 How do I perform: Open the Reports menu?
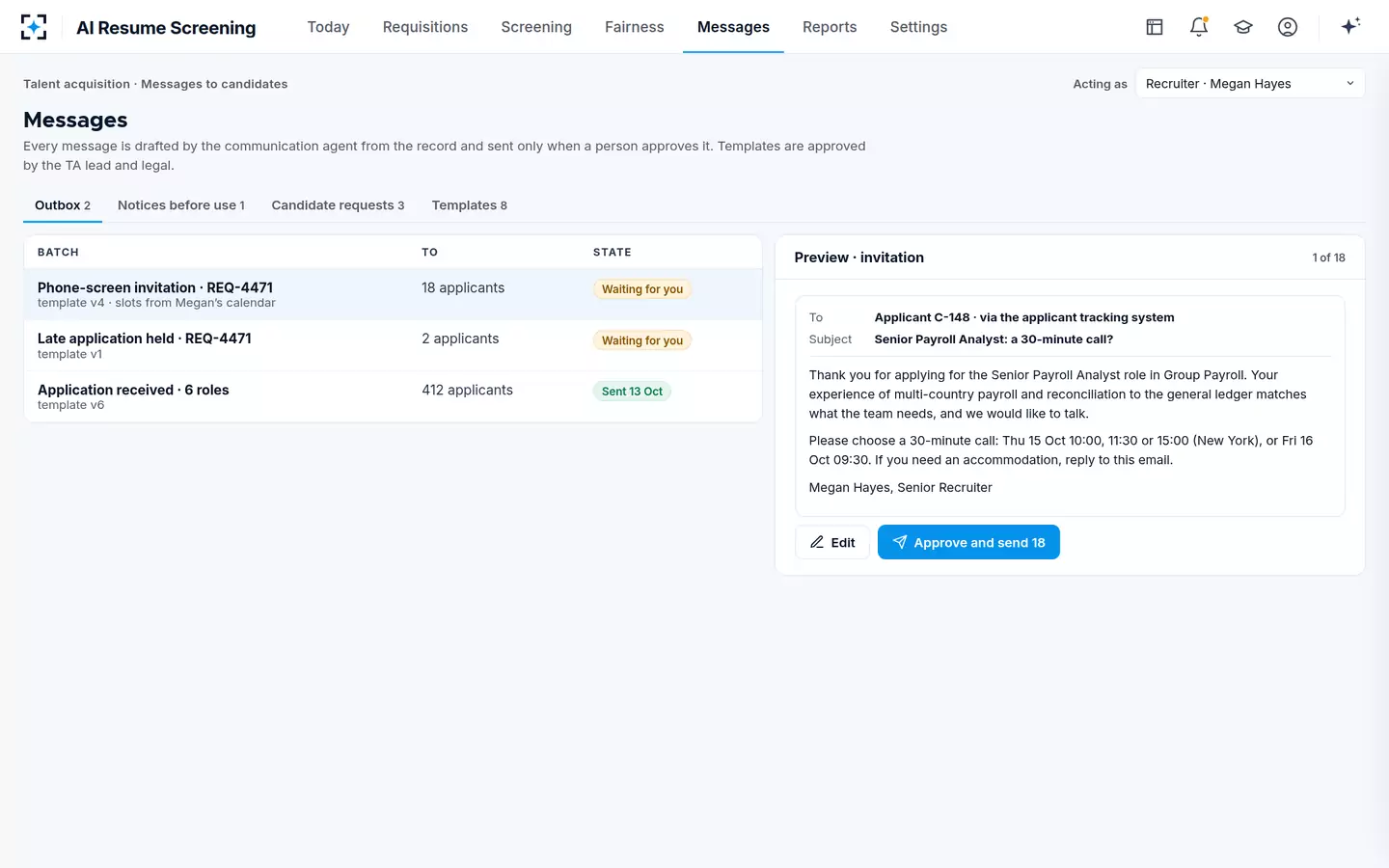830,27
